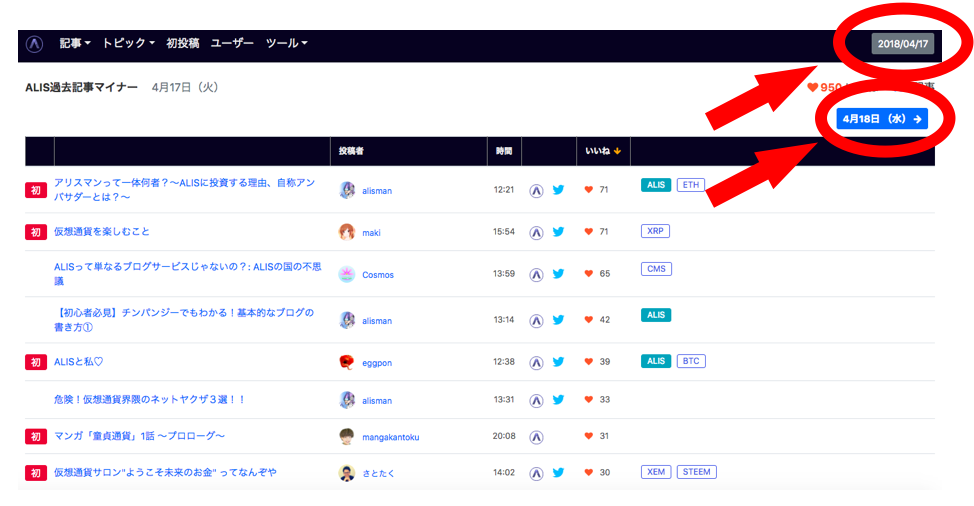Image resolution: width=974 pixels, height=506 pixels.
Task: Open the ユーザー menu item
Action: [x=232, y=44]
